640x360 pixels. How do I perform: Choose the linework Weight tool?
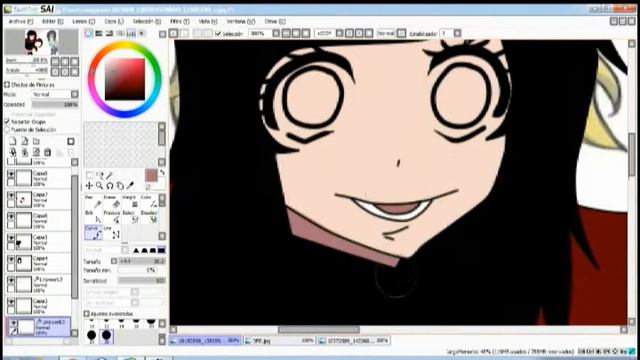click(130, 202)
